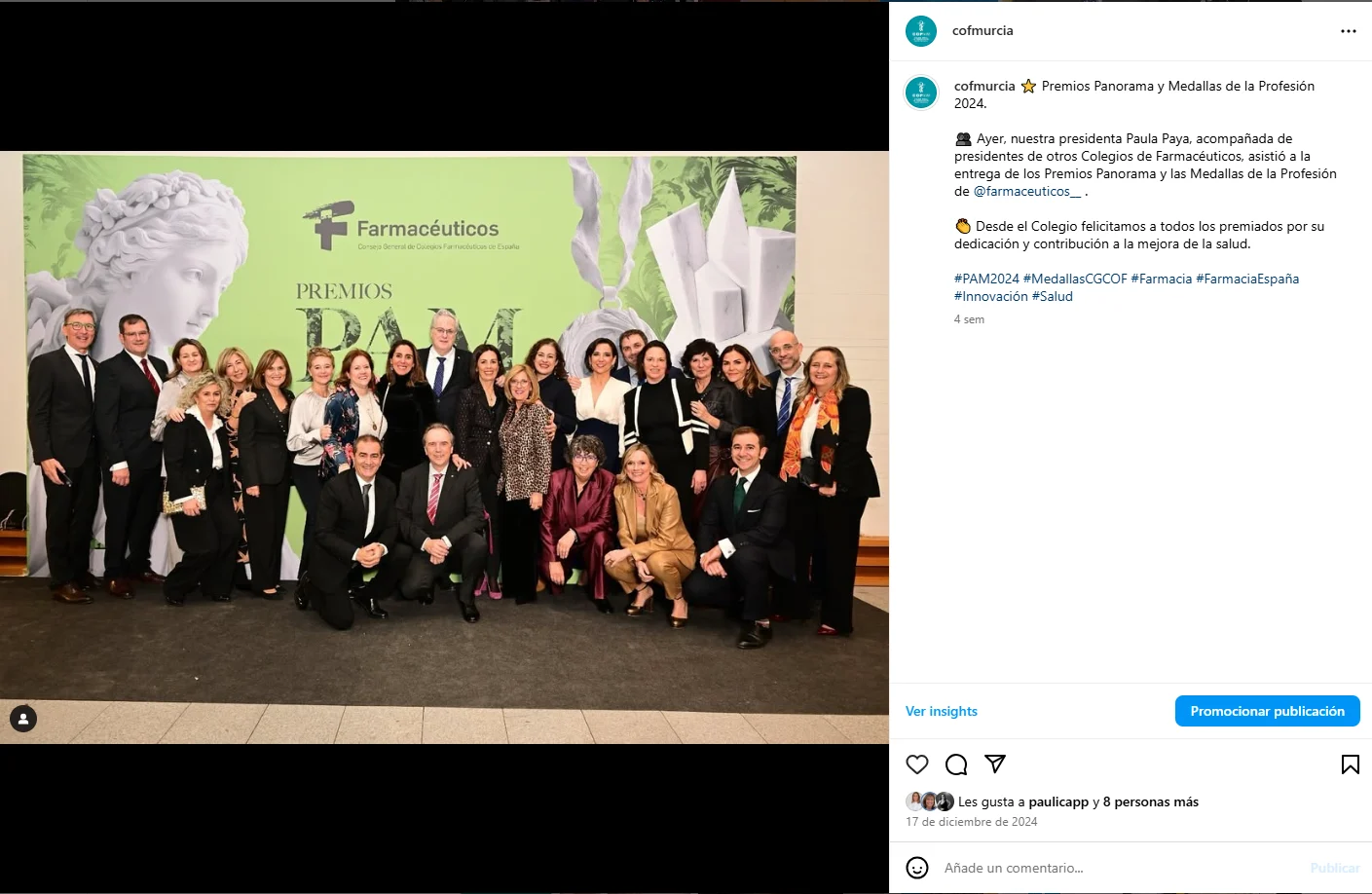Open the emoji picker smiley icon
The height and width of the screenshot is (894, 1372).
[x=917, y=868]
